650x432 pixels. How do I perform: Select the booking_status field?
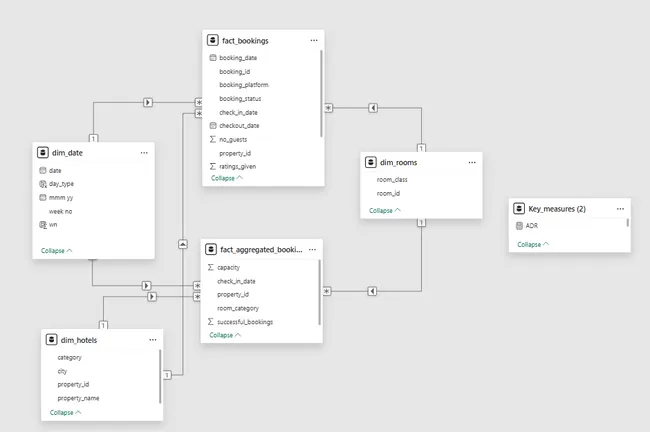pos(240,99)
